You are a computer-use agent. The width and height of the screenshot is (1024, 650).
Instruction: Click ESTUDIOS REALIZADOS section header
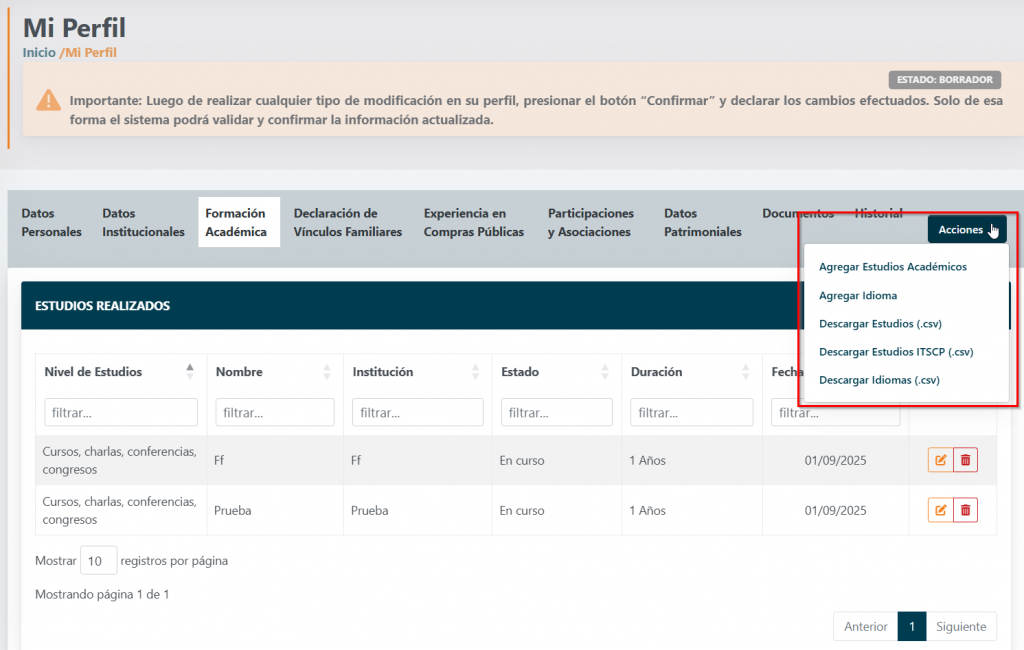tap(103, 306)
